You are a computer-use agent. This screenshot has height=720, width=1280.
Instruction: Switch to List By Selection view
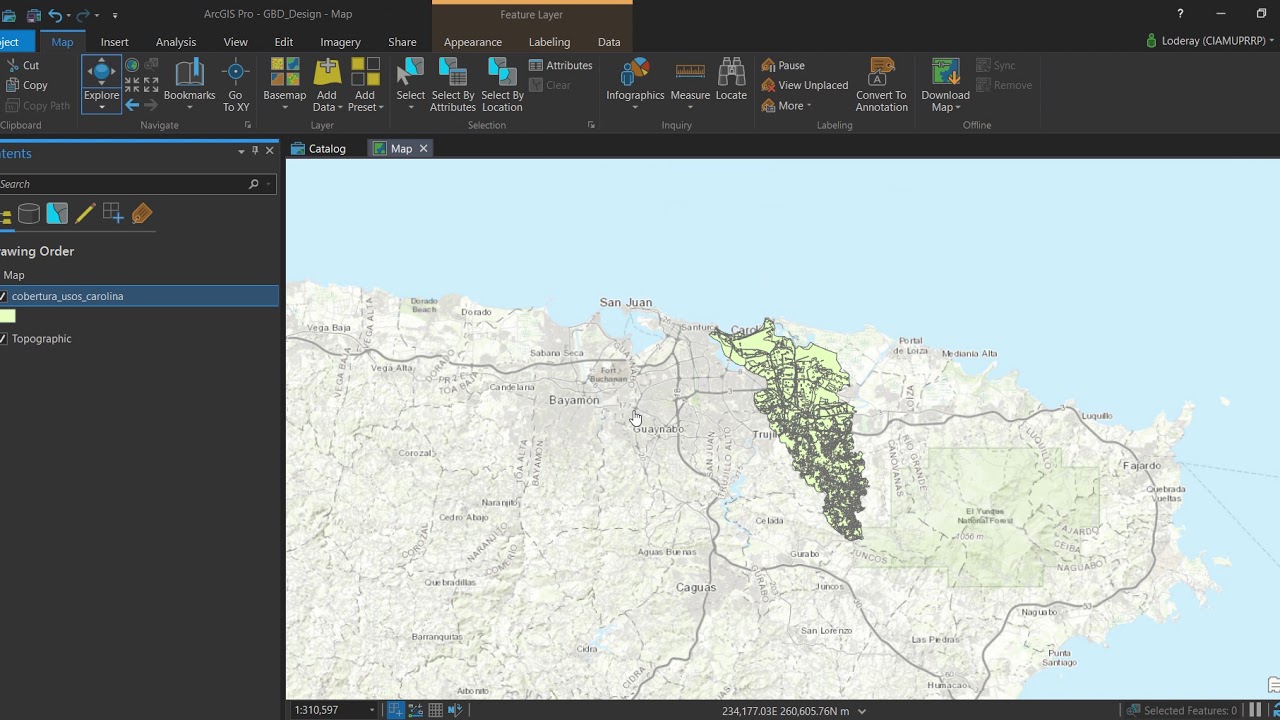coord(57,213)
